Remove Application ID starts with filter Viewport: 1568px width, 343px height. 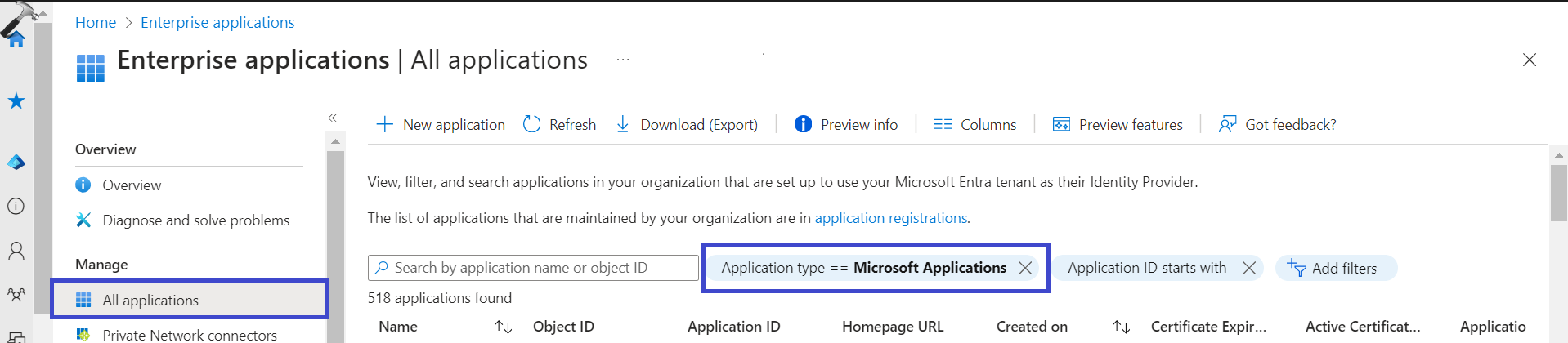click(x=1249, y=268)
